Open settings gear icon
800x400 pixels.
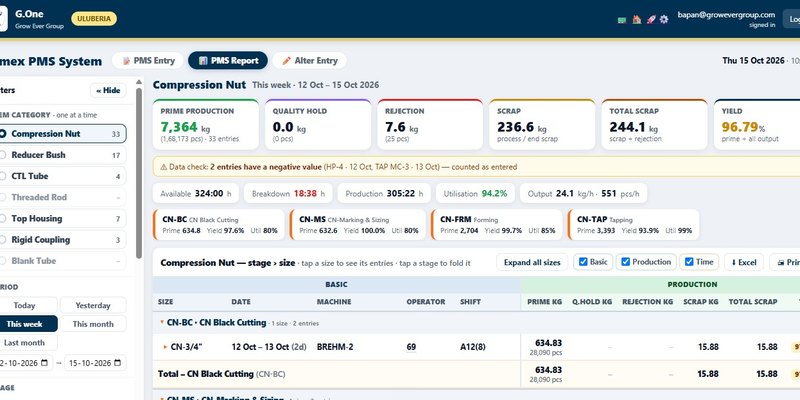pyautogui.click(x=664, y=19)
